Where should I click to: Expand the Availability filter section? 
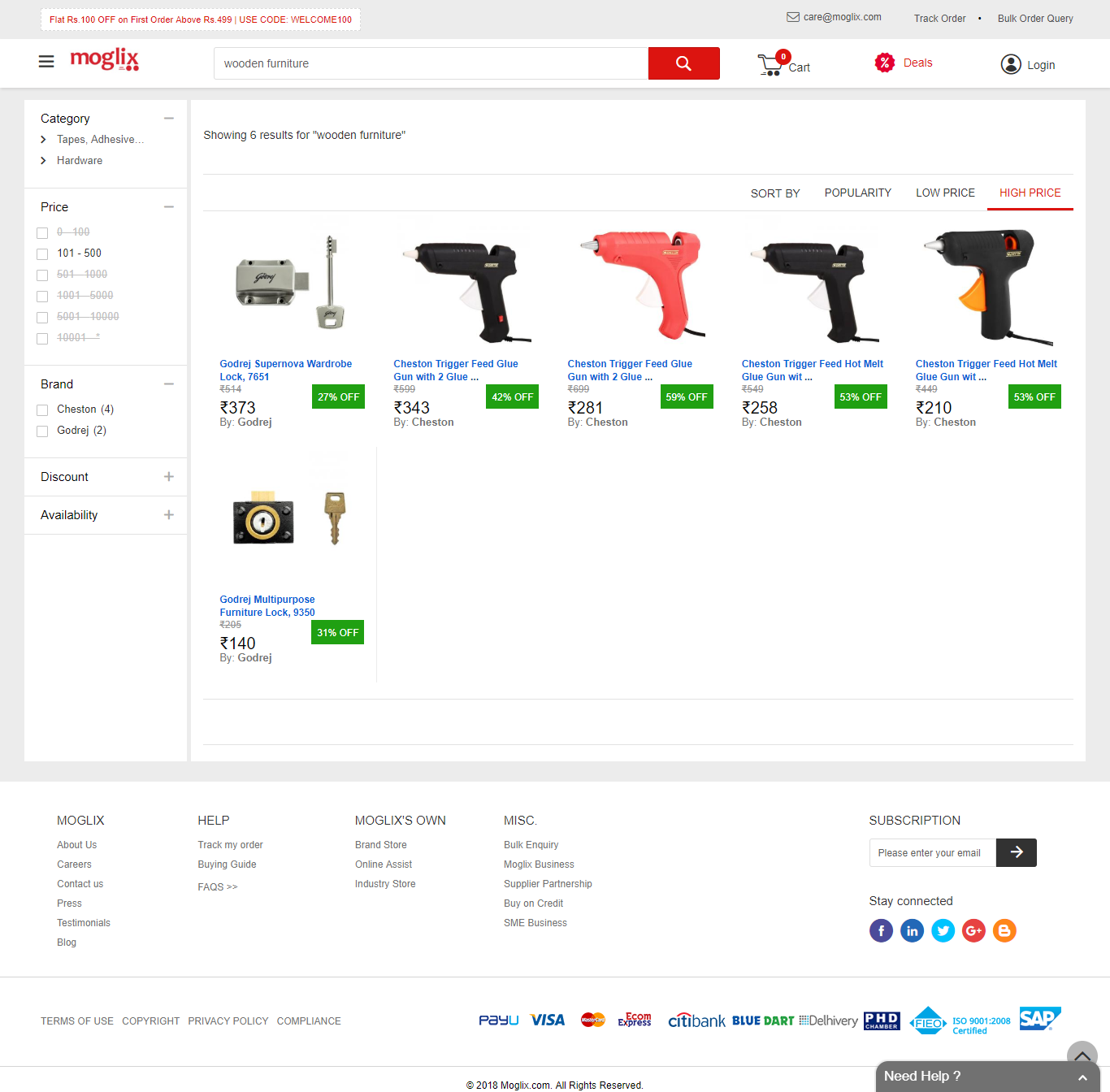[x=168, y=515]
